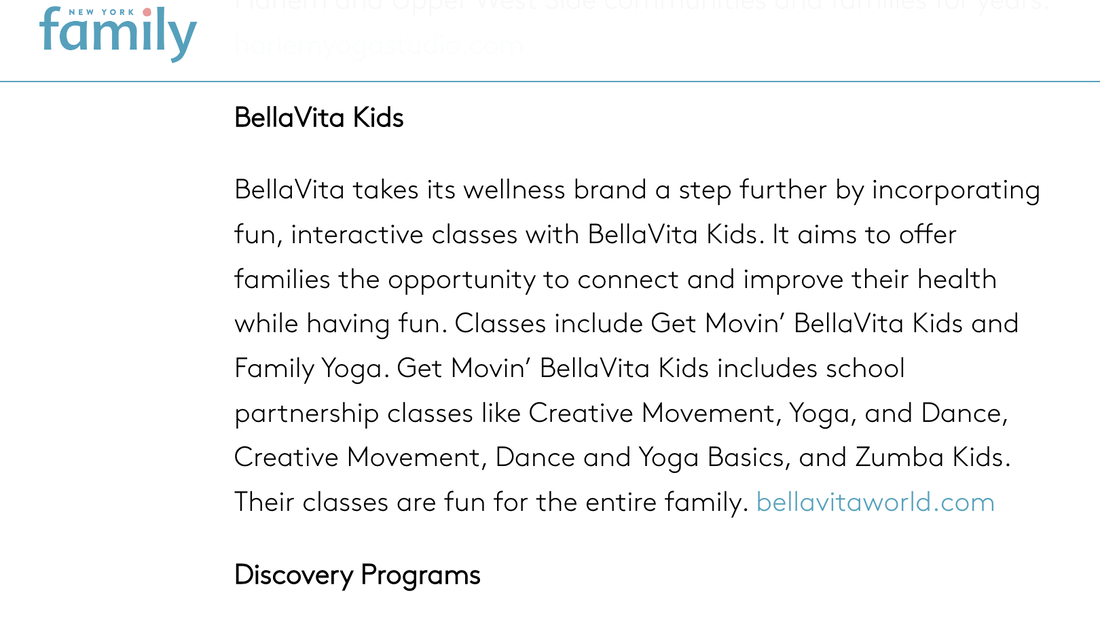Select the 'Discovery Programs' heading
Screen dimensions: 1100x625
[x=357, y=575]
